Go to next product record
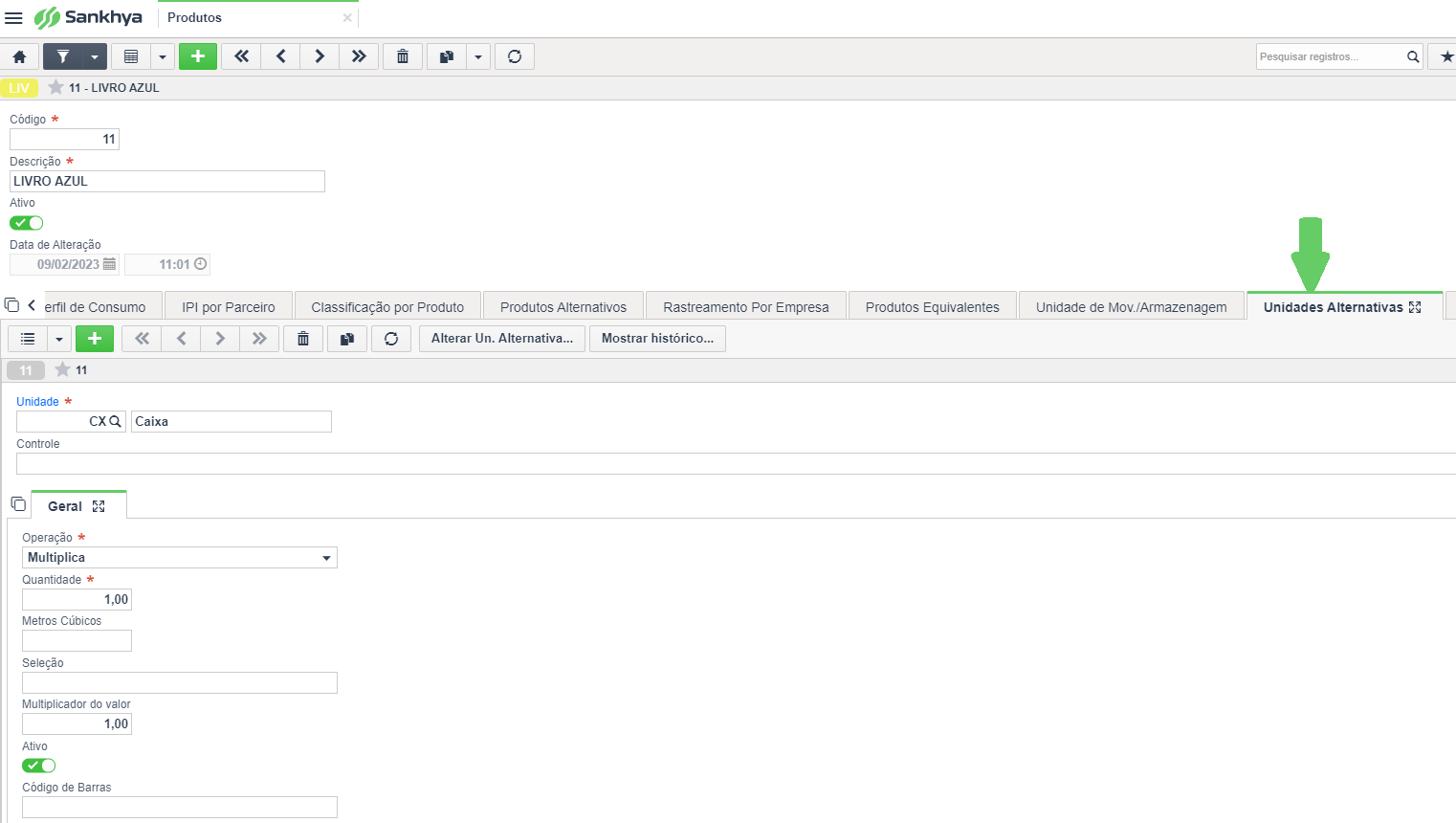 pos(320,56)
